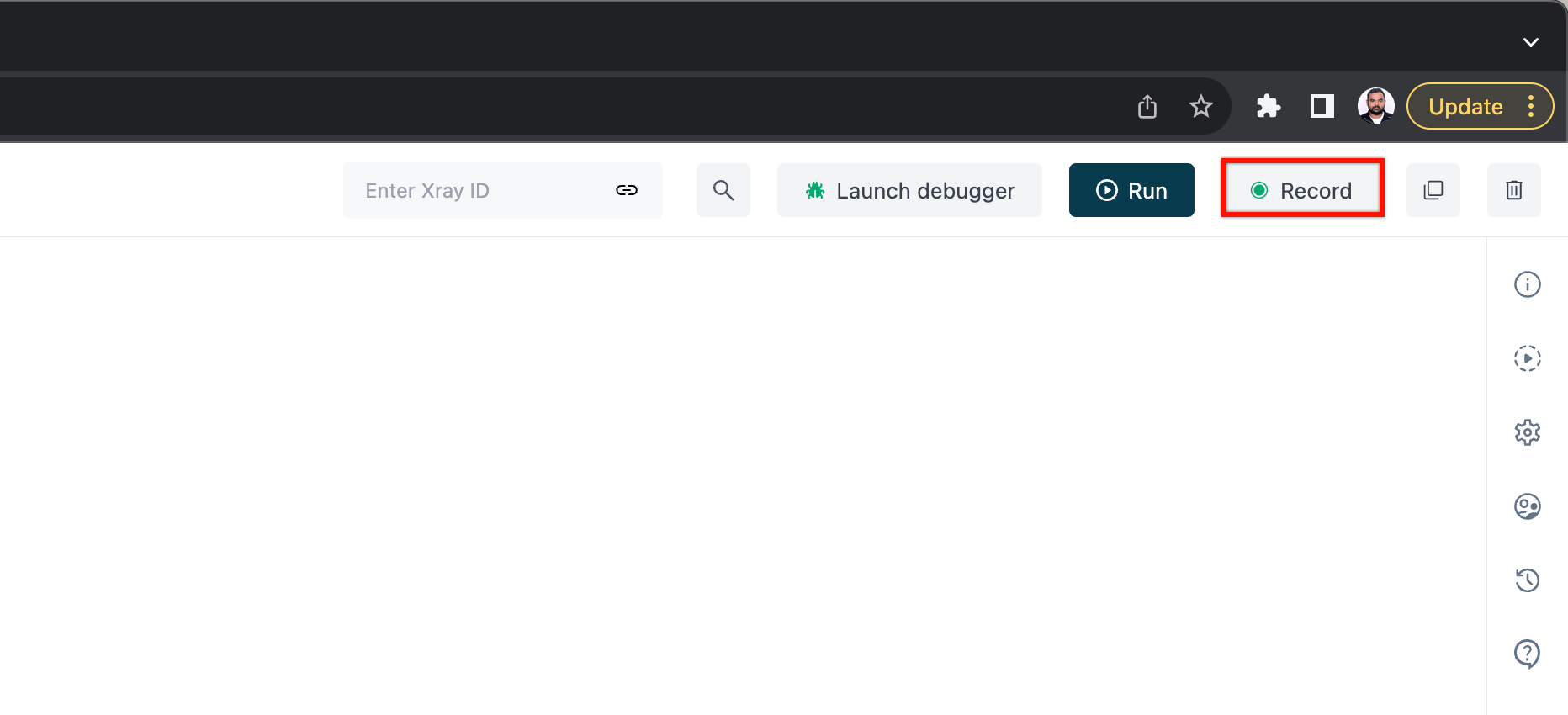The width and height of the screenshot is (1568, 715).
Task: Open the Chrome profile avatar
Action: pyautogui.click(x=1376, y=106)
